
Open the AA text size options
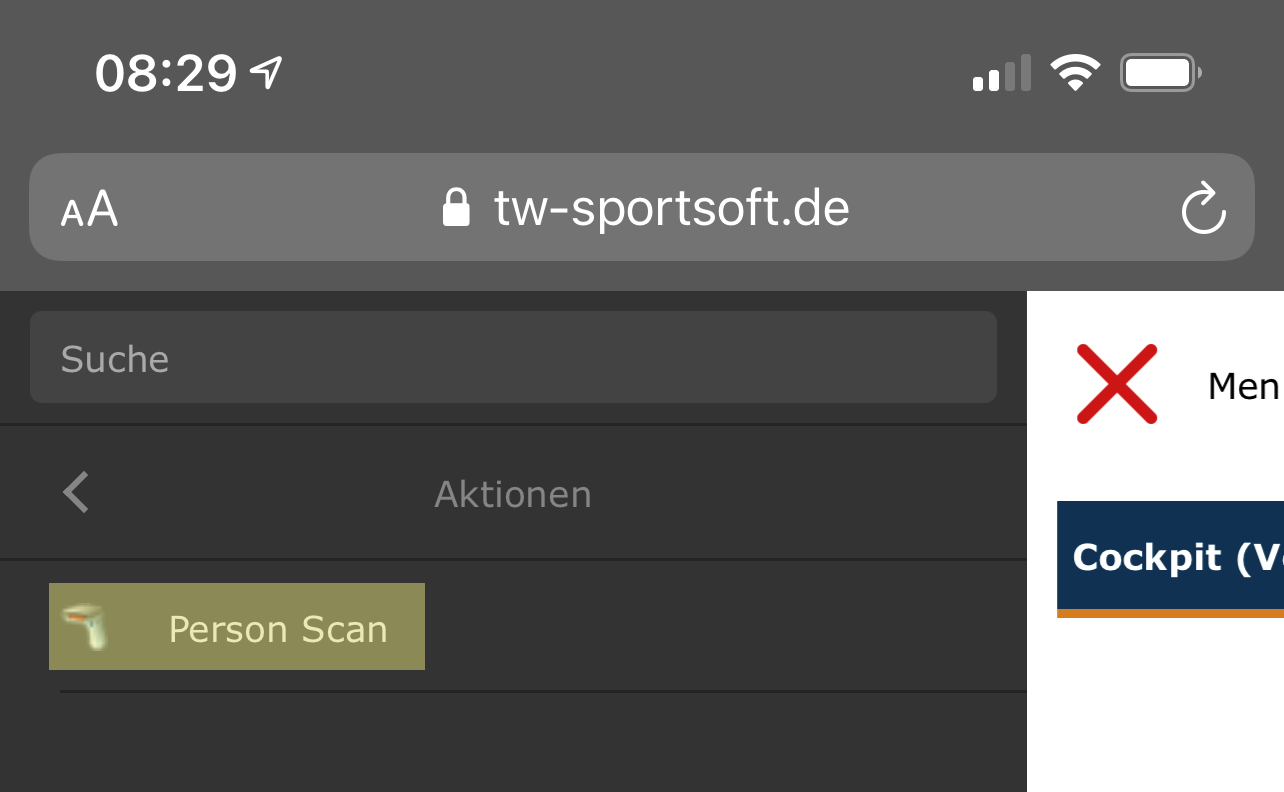tap(90, 209)
